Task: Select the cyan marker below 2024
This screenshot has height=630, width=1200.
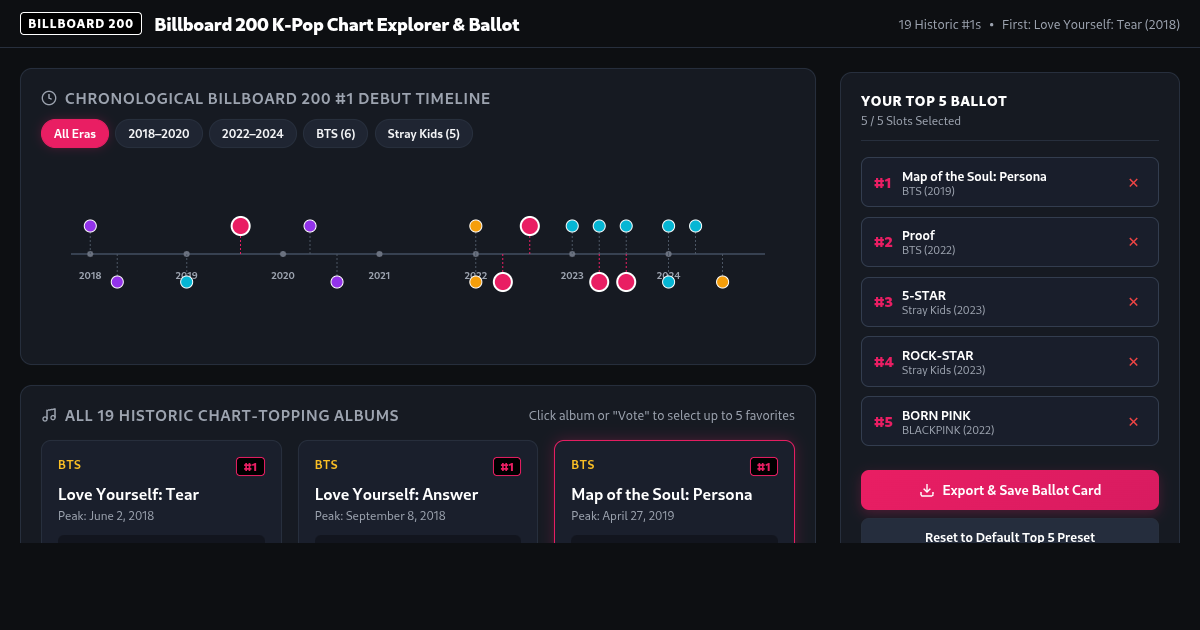Action: point(669,282)
